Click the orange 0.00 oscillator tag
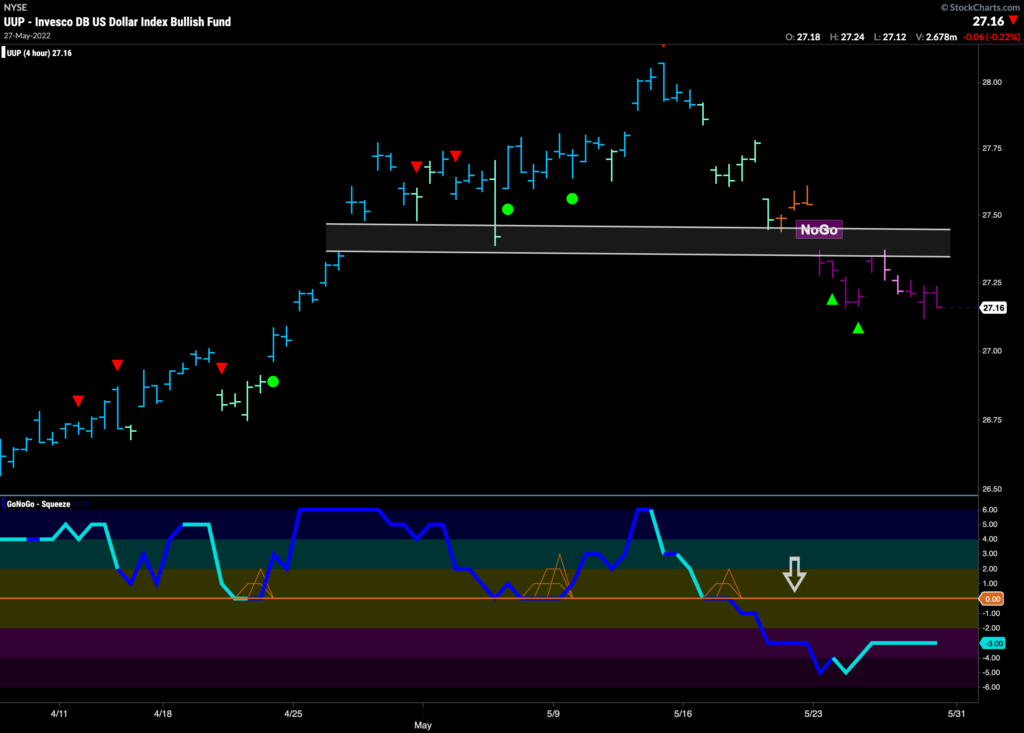 point(992,599)
